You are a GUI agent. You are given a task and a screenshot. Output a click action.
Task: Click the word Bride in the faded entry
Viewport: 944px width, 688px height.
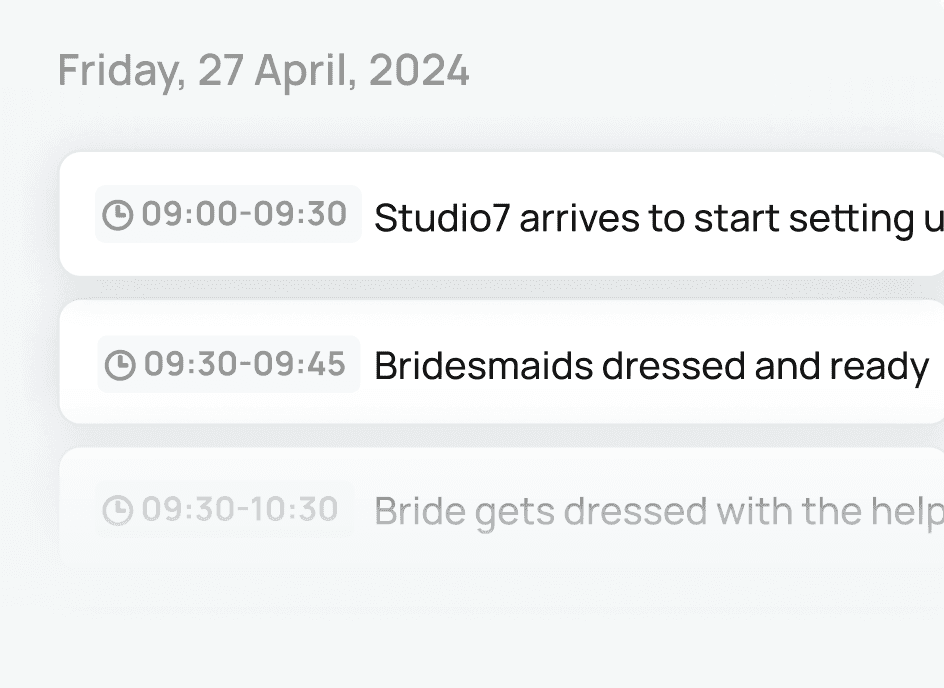point(420,511)
